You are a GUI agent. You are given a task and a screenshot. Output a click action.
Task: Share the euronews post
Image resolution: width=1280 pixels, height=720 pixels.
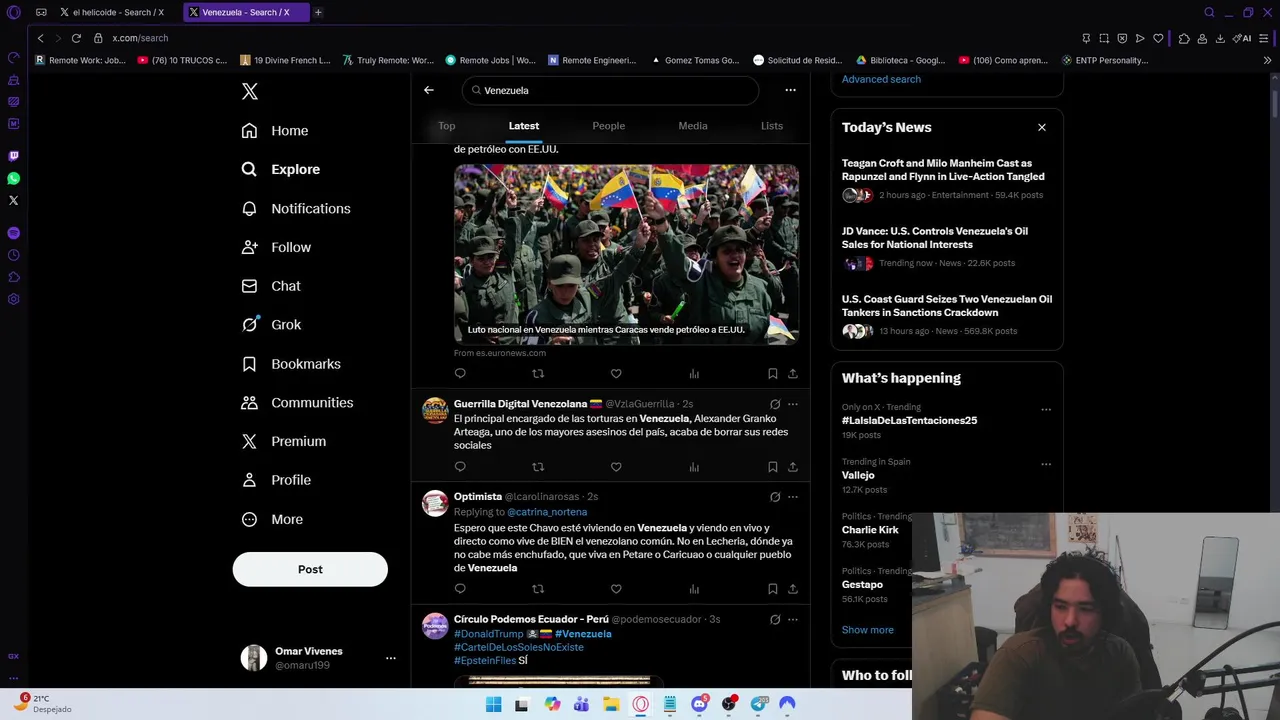[x=793, y=374]
